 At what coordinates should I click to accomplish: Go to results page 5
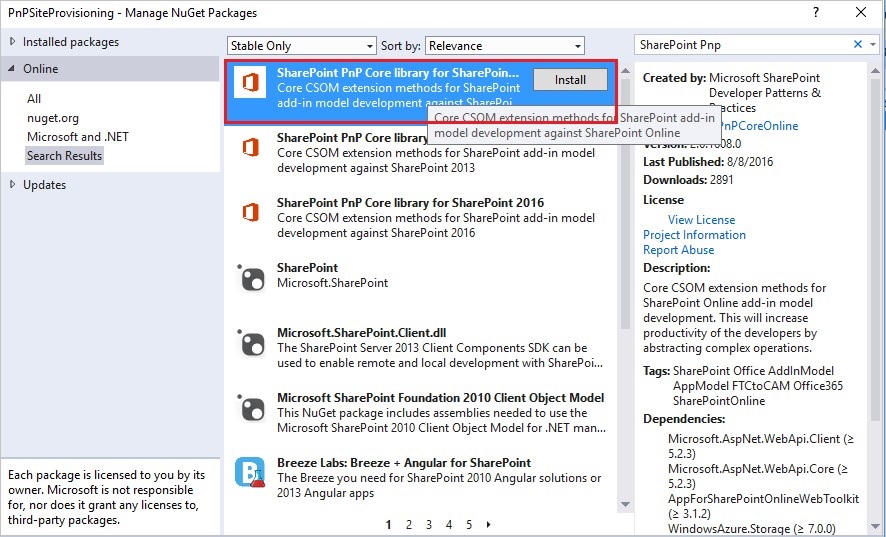tap(469, 525)
